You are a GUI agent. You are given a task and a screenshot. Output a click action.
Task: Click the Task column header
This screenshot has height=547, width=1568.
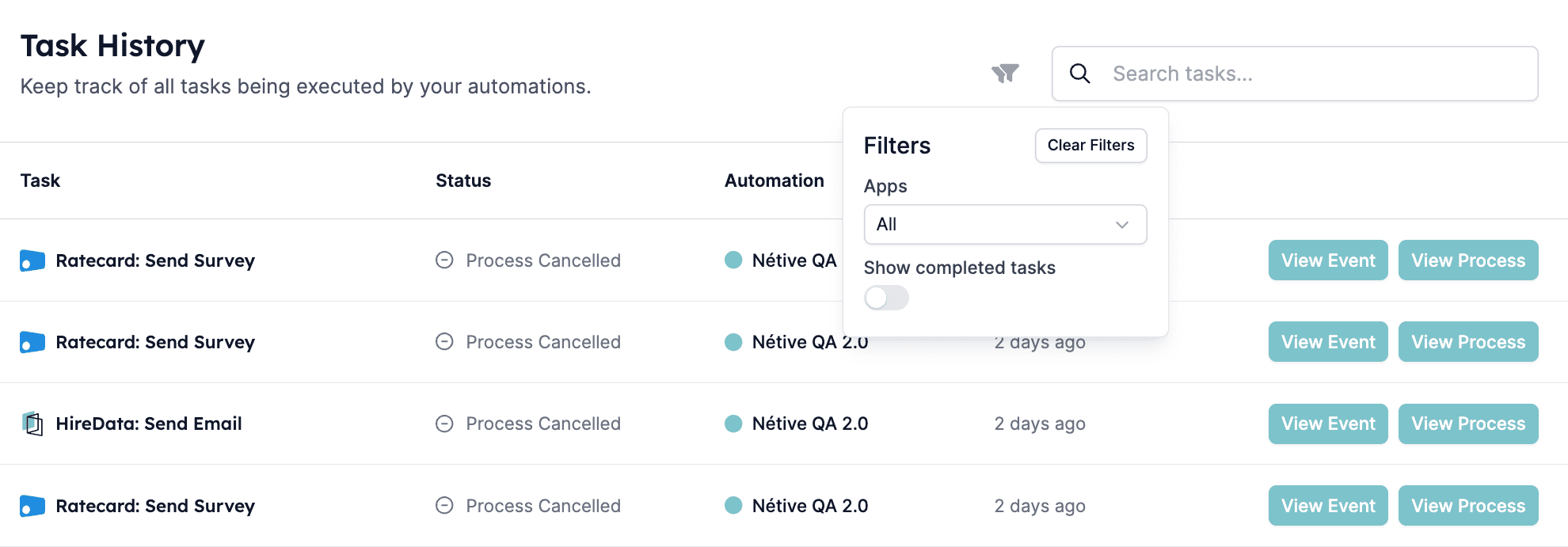40,180
